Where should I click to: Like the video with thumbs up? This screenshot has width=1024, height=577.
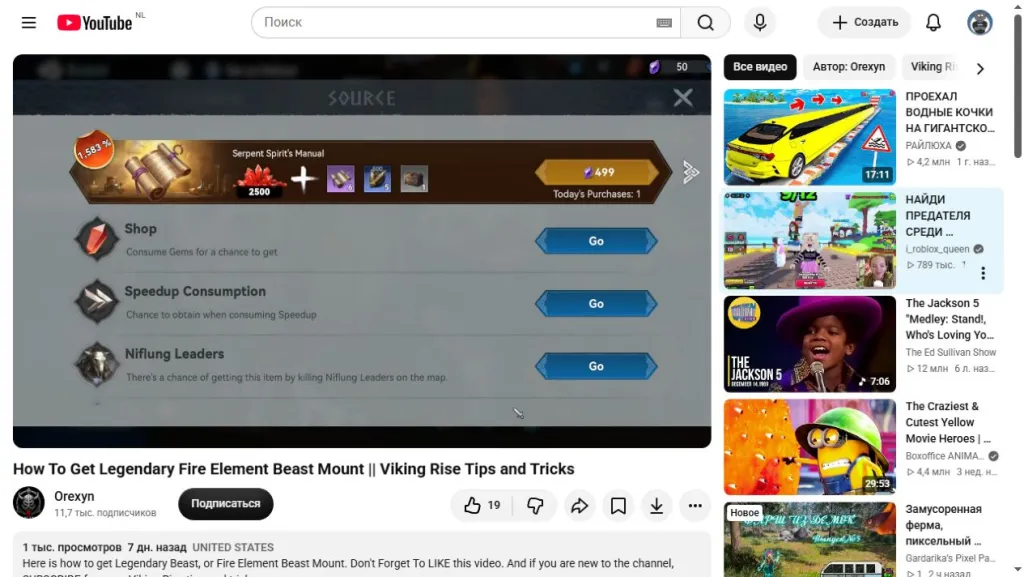pos(482,505)
